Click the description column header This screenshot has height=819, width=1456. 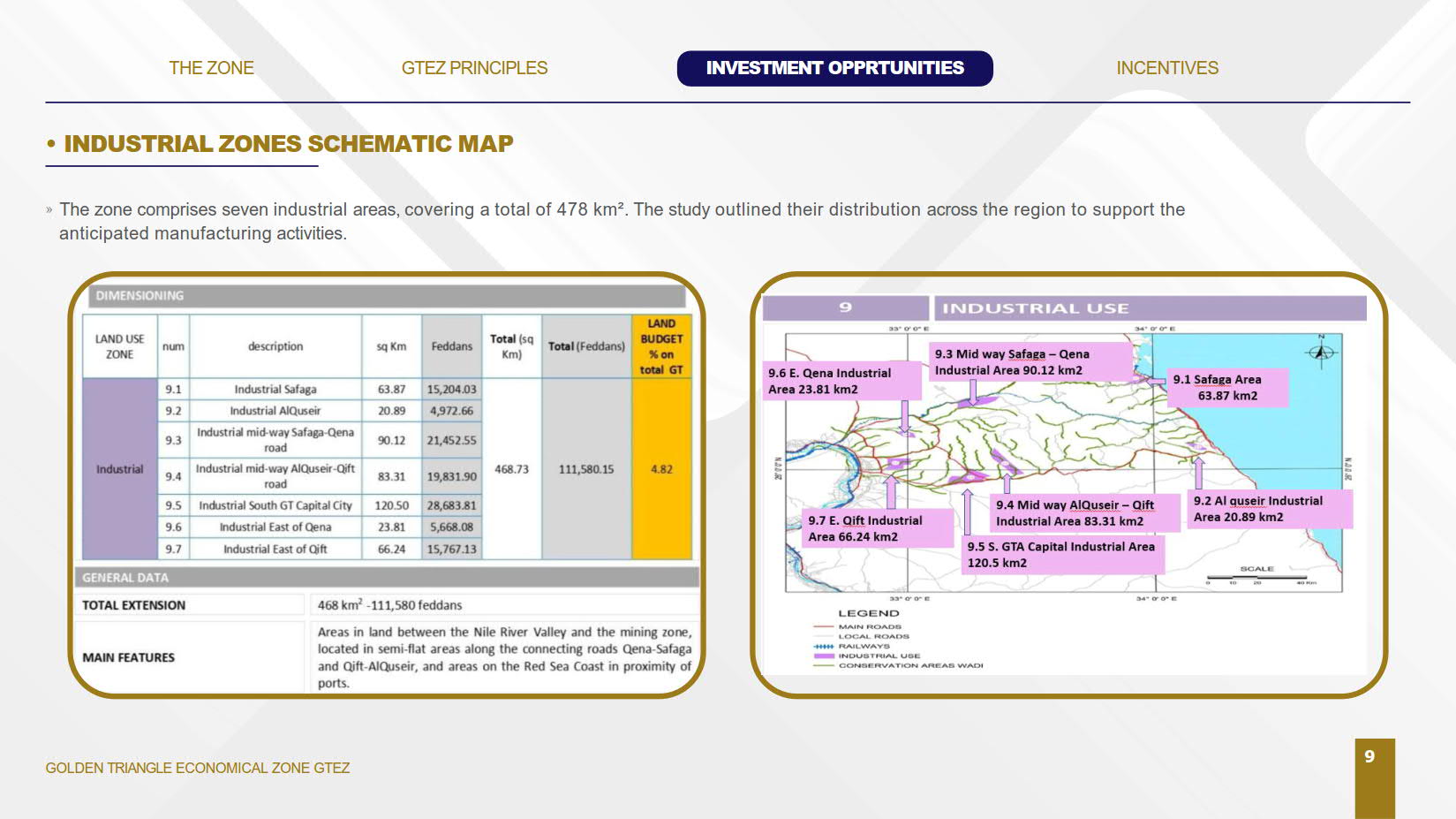coord(275,346)
